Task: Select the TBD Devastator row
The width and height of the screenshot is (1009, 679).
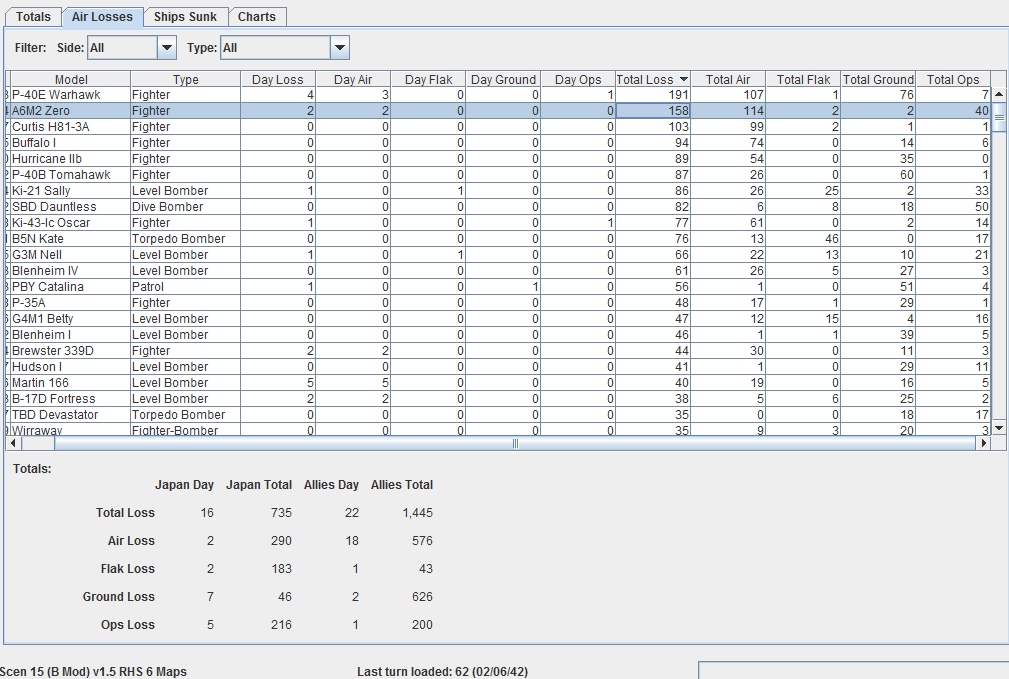Action: point(498,415)
